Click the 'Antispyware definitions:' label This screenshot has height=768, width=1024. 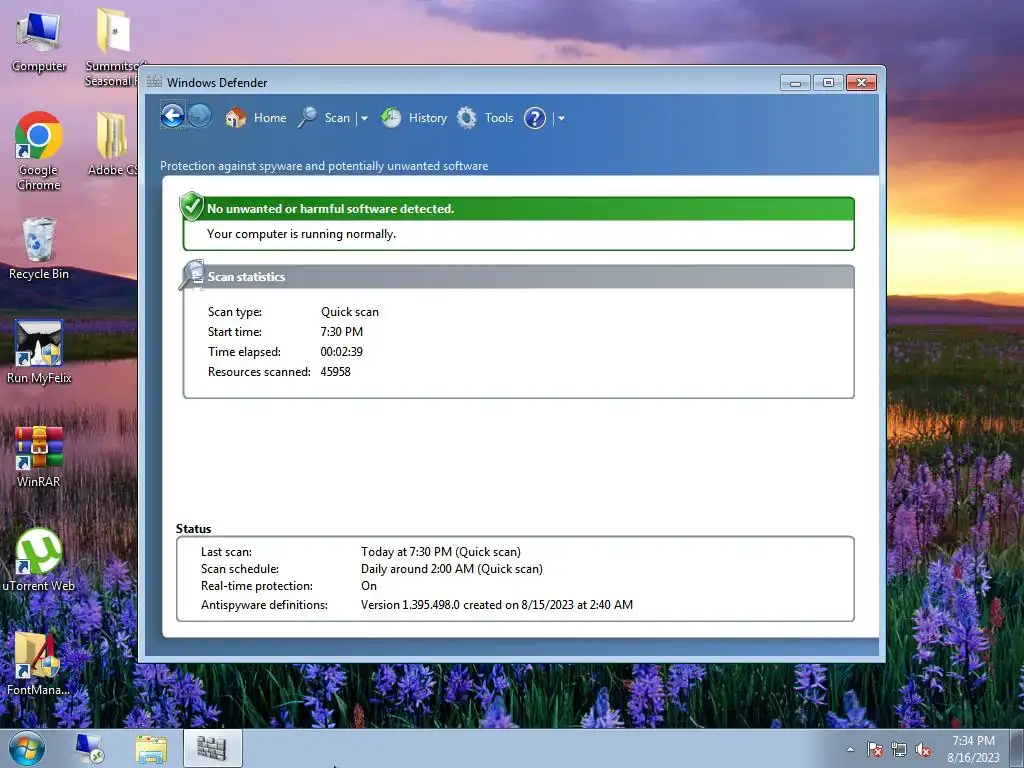pos(264,605)
